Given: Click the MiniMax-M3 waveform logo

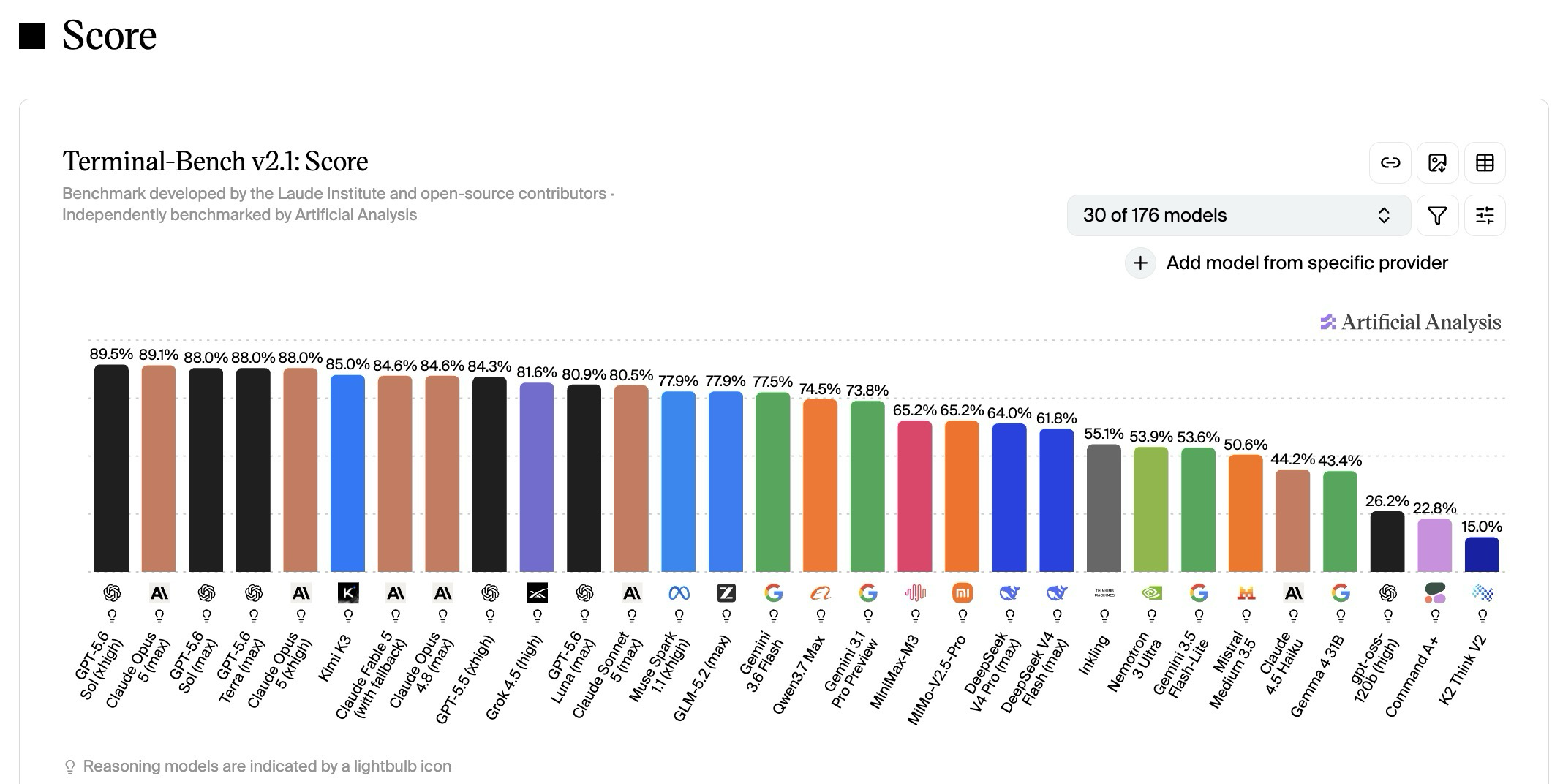Looking at the screenshot, I should [x=915, y=592].
